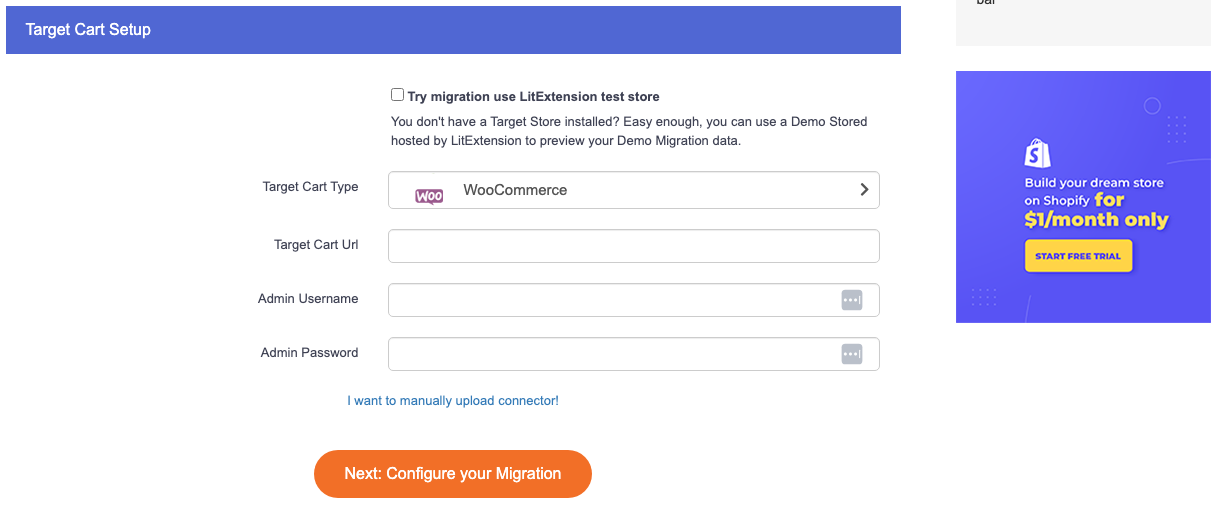Click the Demo Store description paragraph
This screenshot has width=1225, height=511.
point(629,131)
